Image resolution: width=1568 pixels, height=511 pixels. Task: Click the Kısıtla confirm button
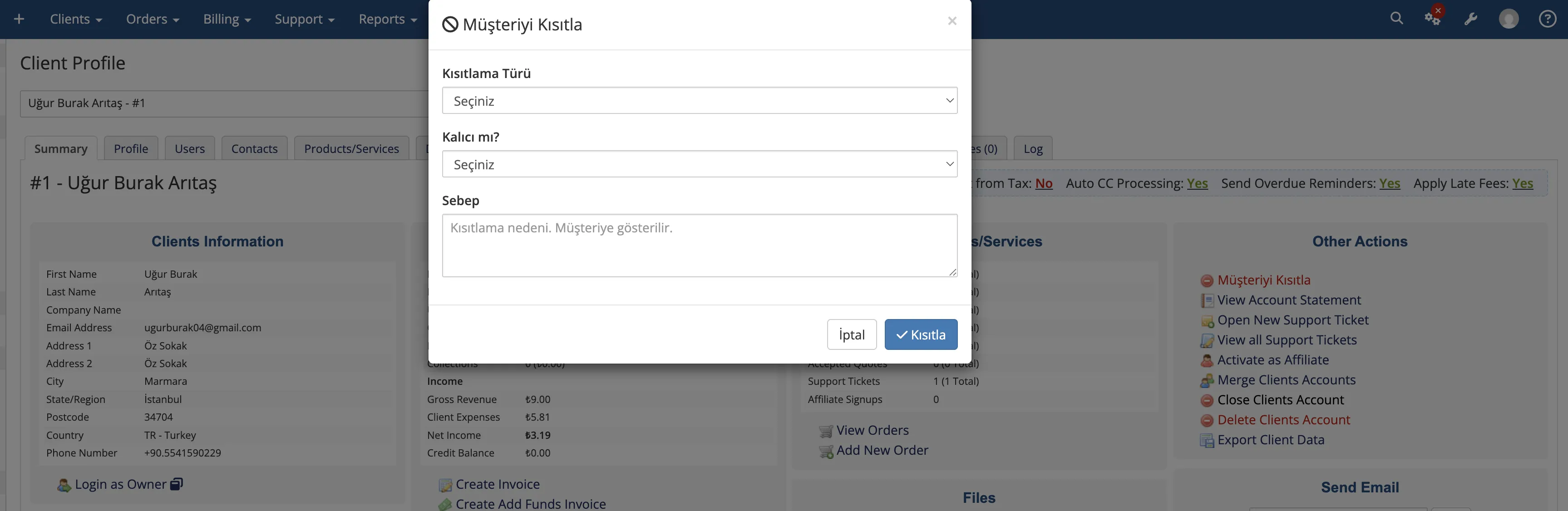(921, 334)
